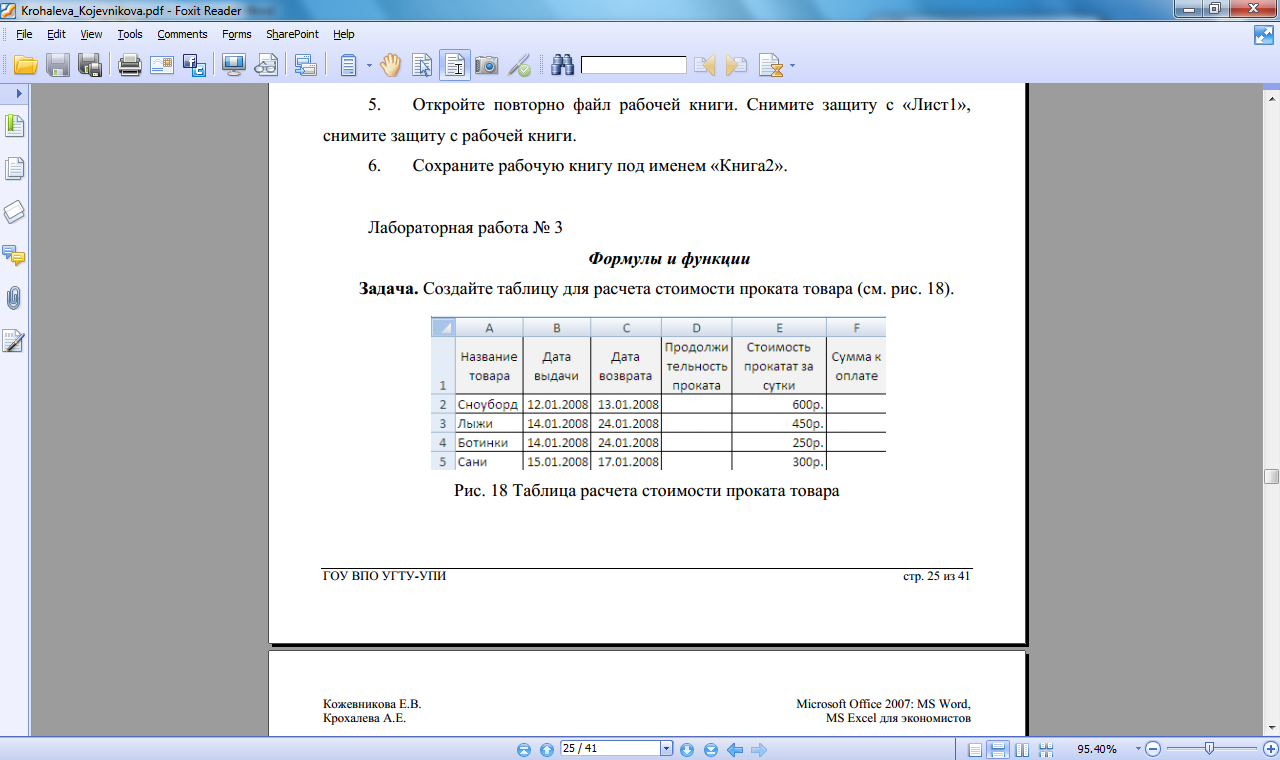
Task: Click the Find Next page arrow icon
Action: (737, 66)
